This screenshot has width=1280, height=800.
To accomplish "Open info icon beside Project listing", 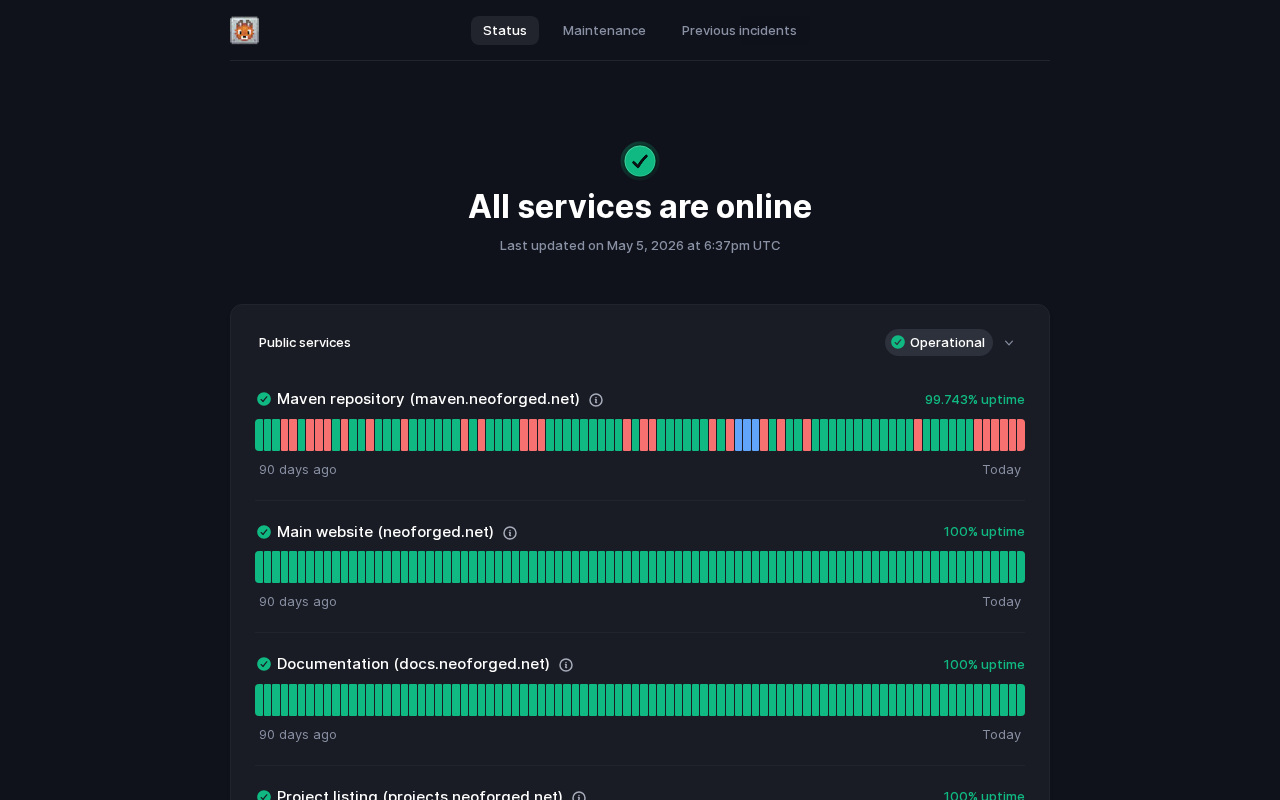I will point(579,797).
